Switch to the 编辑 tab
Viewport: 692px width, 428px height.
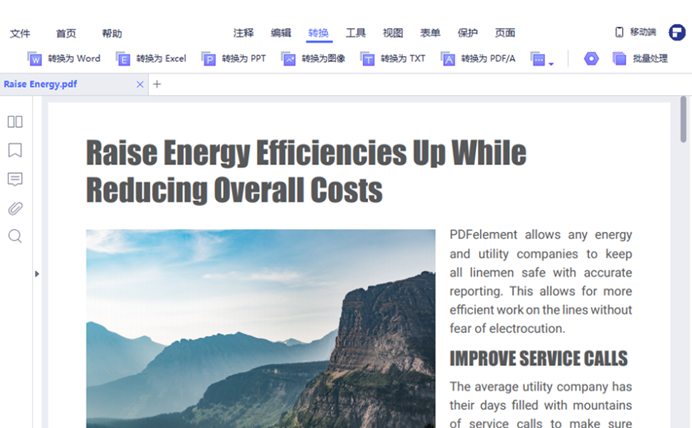click(x=281, y=33)
